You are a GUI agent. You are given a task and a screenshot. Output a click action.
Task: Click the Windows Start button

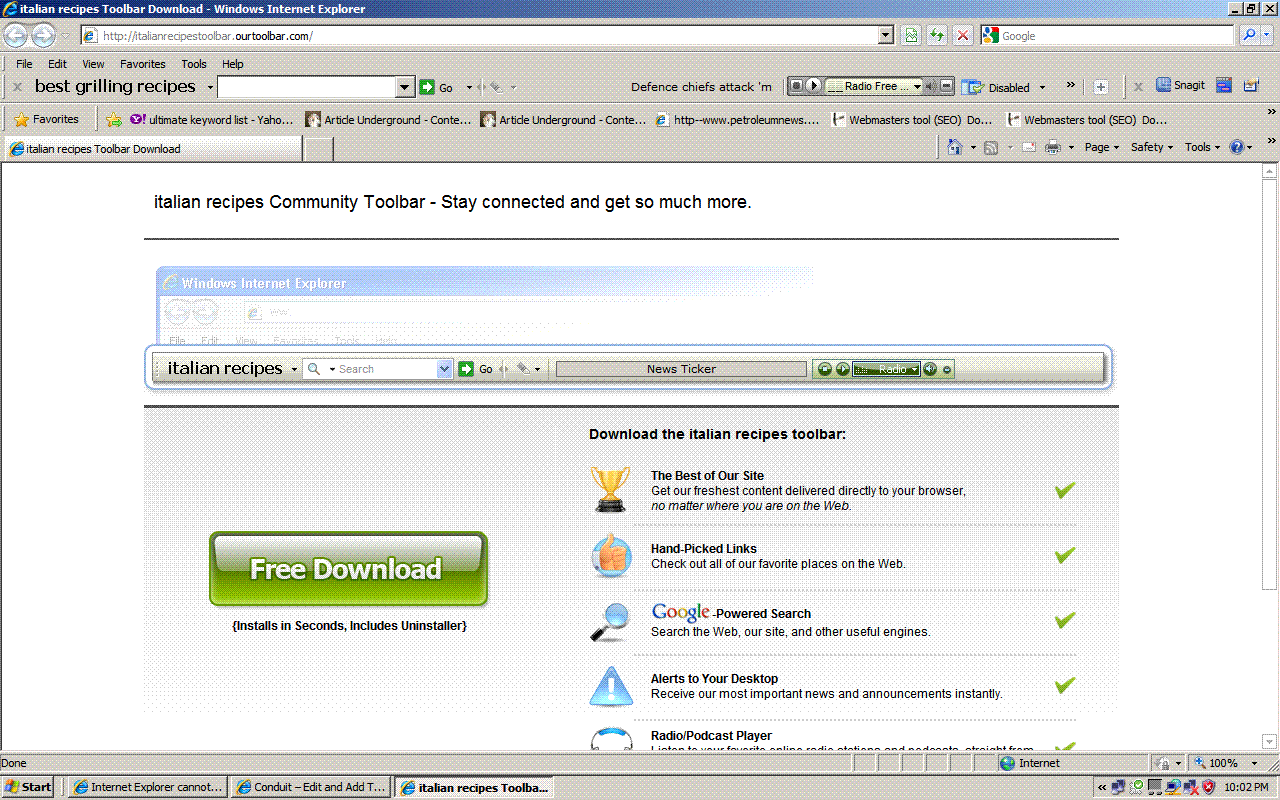(x=29, y=787)
